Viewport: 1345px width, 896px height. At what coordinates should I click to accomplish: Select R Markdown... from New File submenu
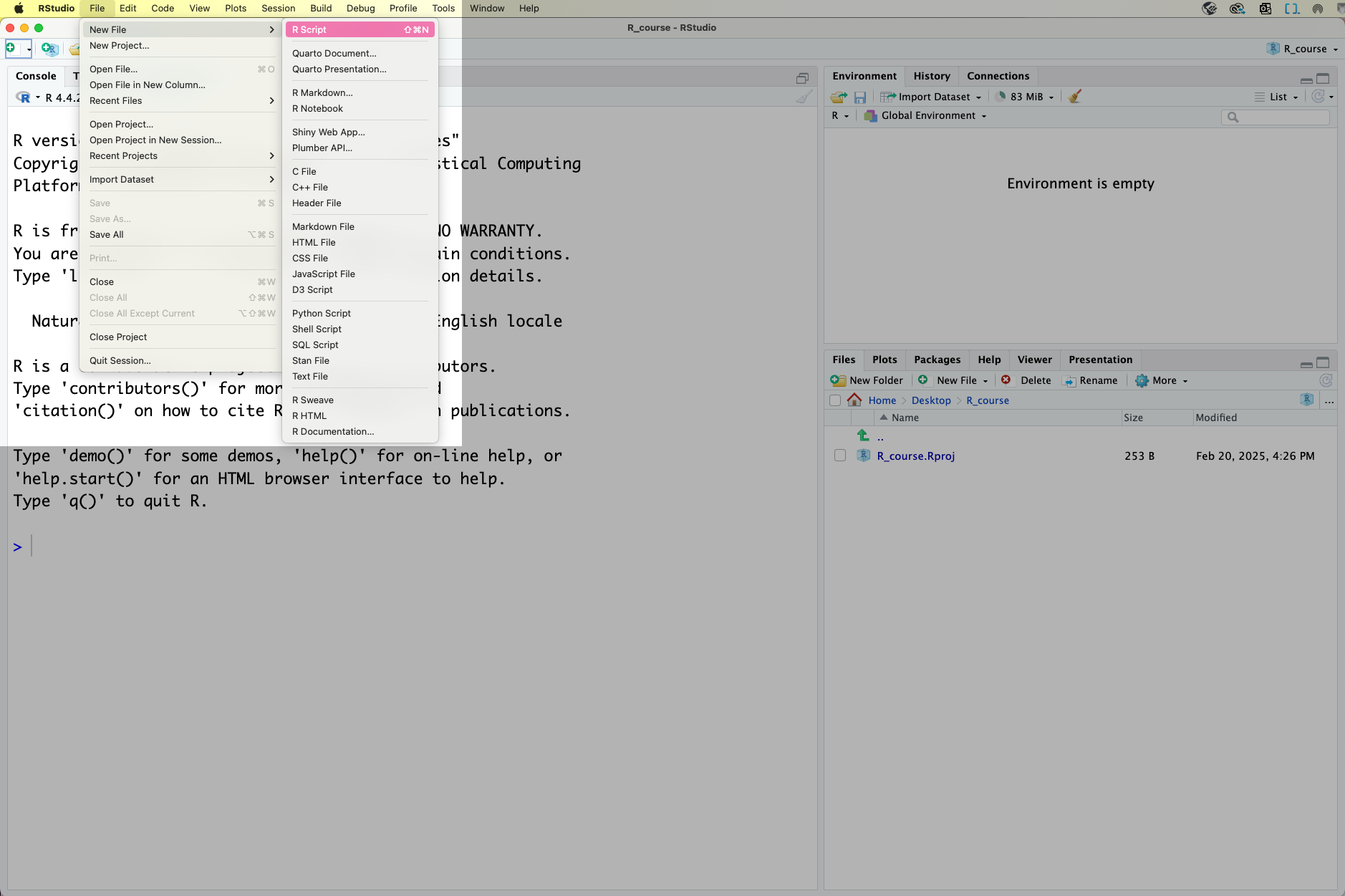pyautogui.click(x=360, y=92)
